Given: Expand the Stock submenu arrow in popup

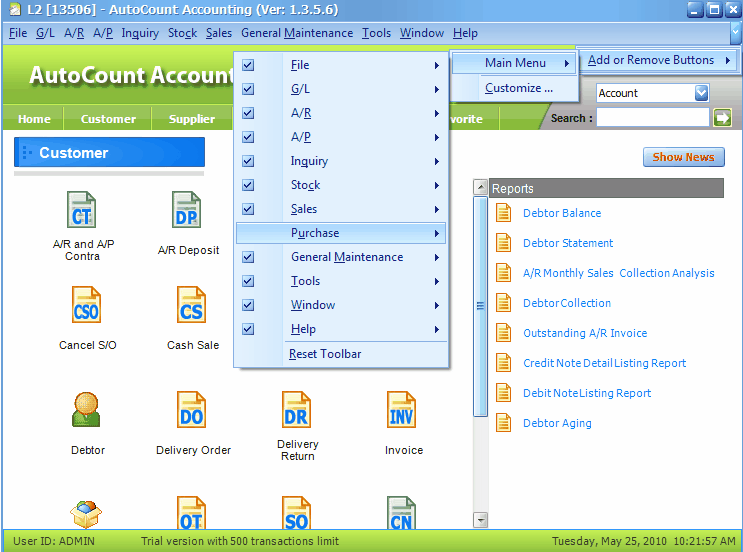Looking at the screenshot, I should click(x=437, y=185).
